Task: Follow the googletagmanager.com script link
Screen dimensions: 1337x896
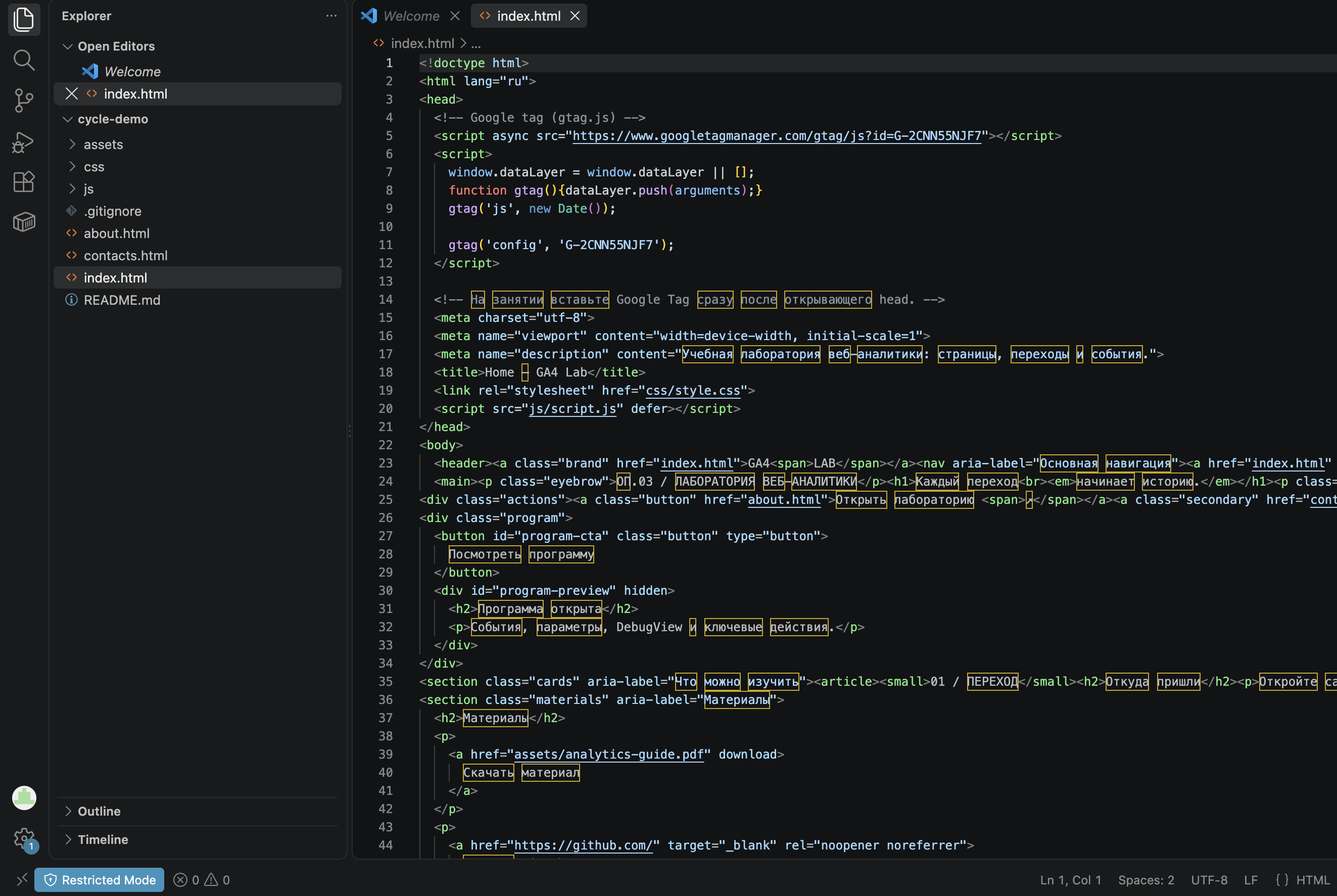Action: click(x=777, y=136)
